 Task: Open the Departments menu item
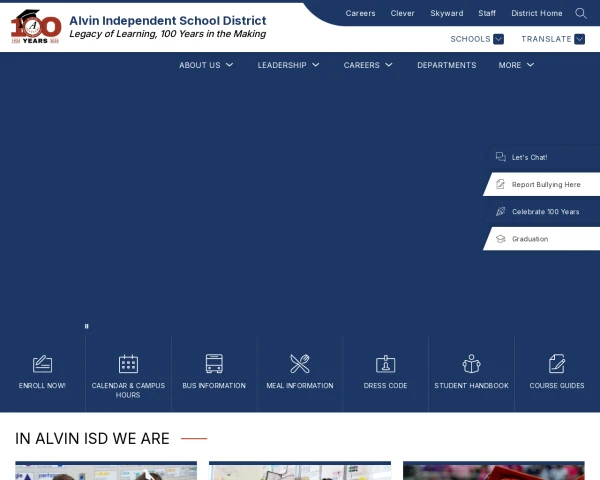[x=447, y=65]
